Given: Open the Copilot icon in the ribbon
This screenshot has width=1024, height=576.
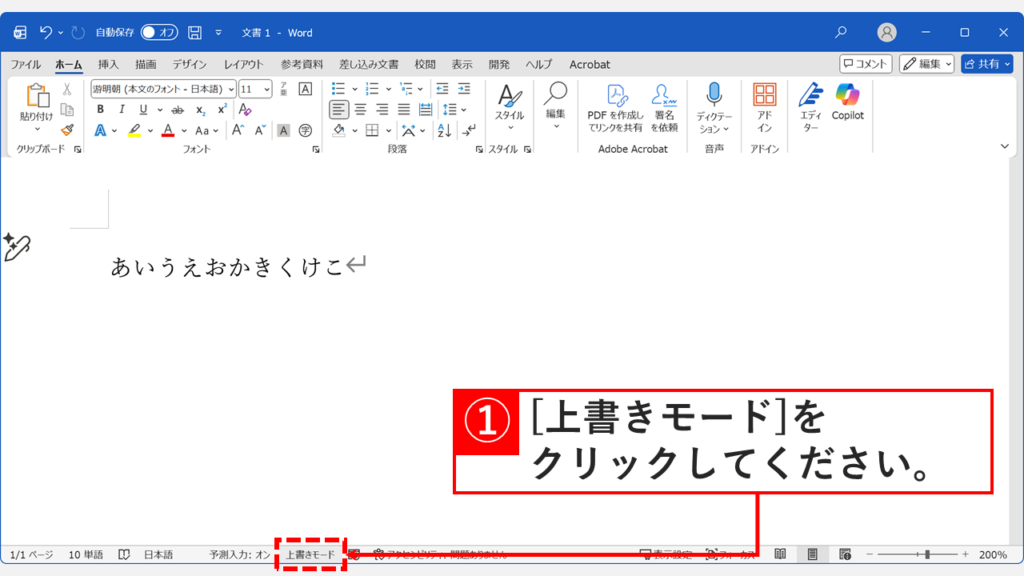Looking at the screenshot, I should coord(847,107).
